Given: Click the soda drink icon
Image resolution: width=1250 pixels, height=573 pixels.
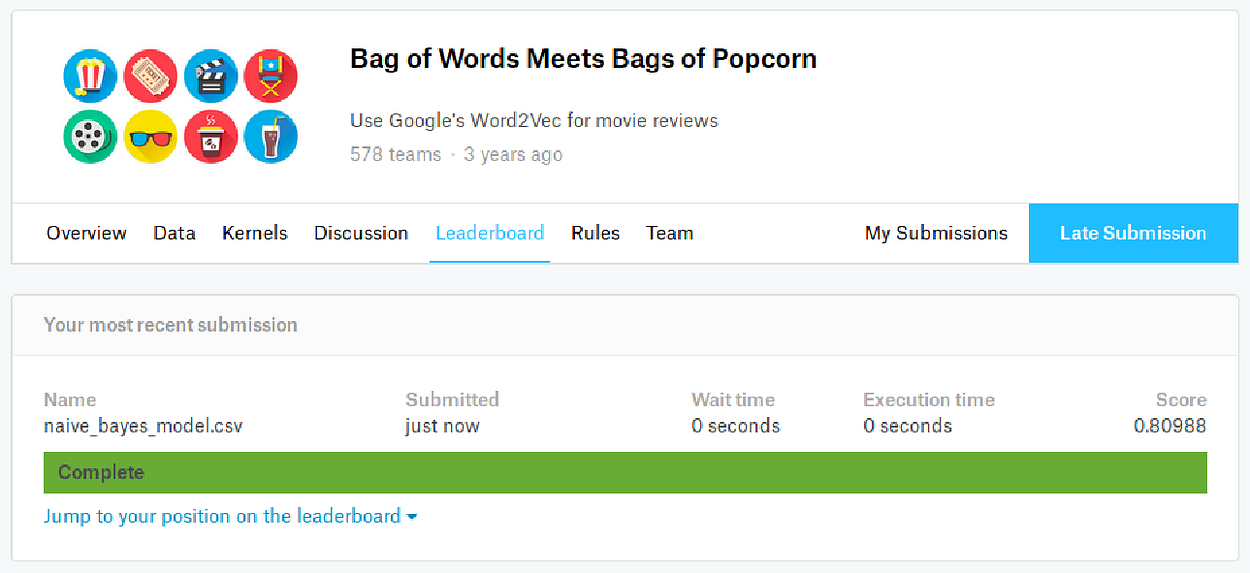Looking at the screenshot, I should pyautogui.click(x=271, y=137).
